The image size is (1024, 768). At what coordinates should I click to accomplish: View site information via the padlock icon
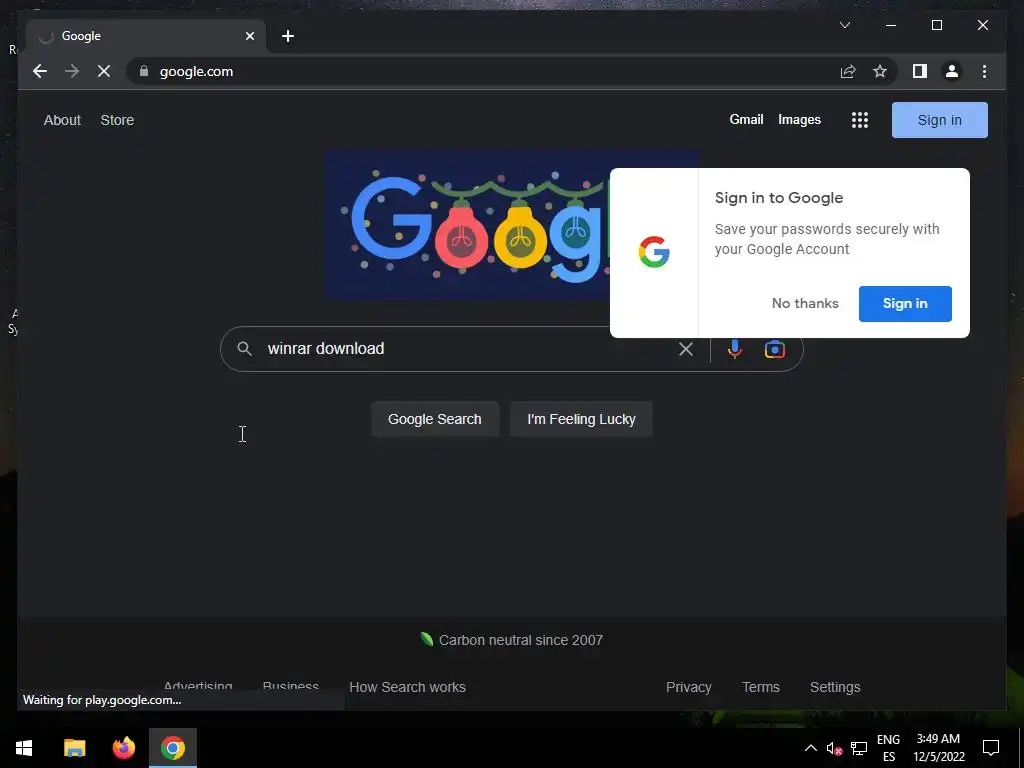coord(144,71)
